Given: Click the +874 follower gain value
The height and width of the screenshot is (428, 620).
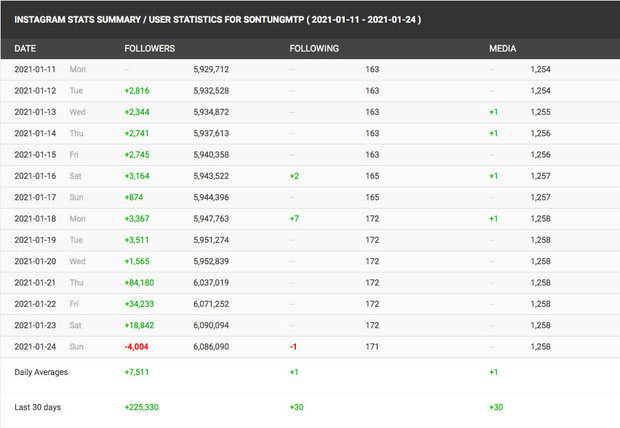Looking at the screenshot, I should pyautogui.click(x=134, y=197).
